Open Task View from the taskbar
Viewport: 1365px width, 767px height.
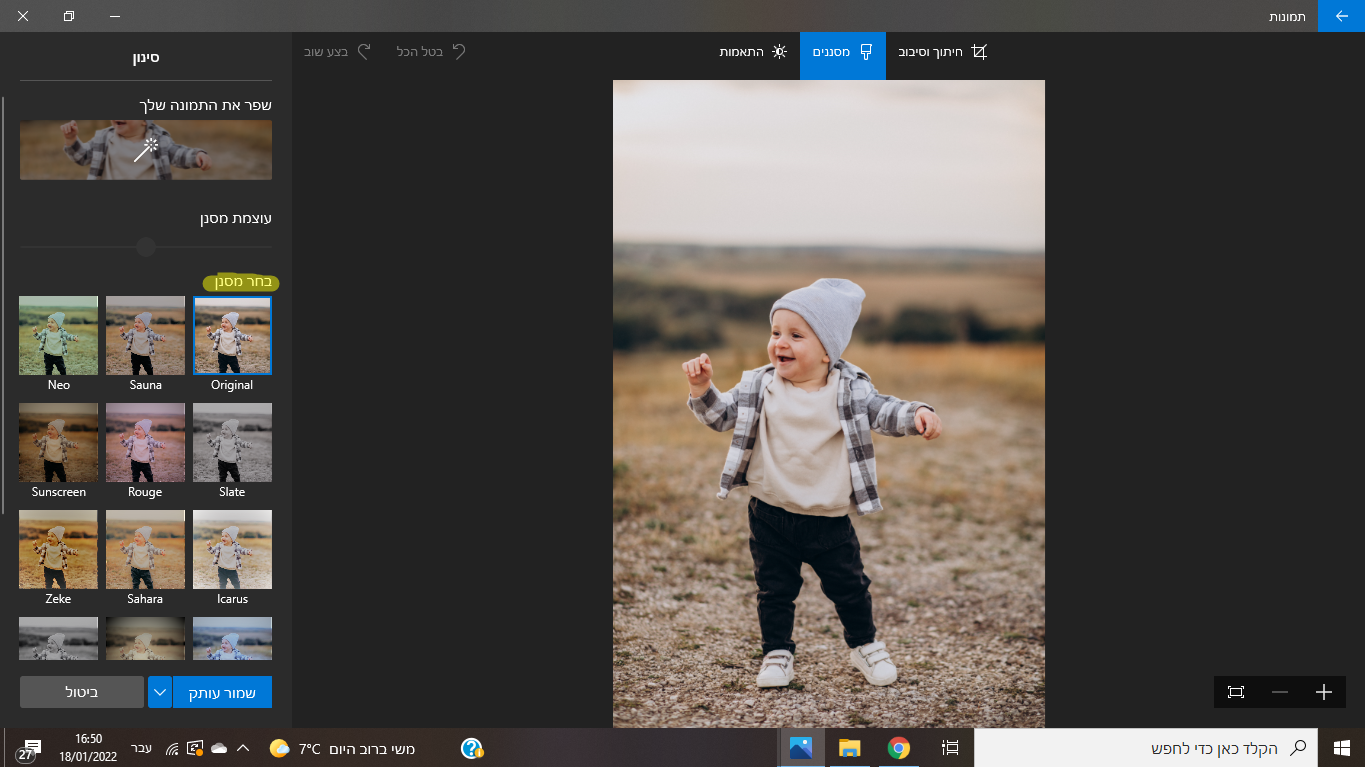950,748
